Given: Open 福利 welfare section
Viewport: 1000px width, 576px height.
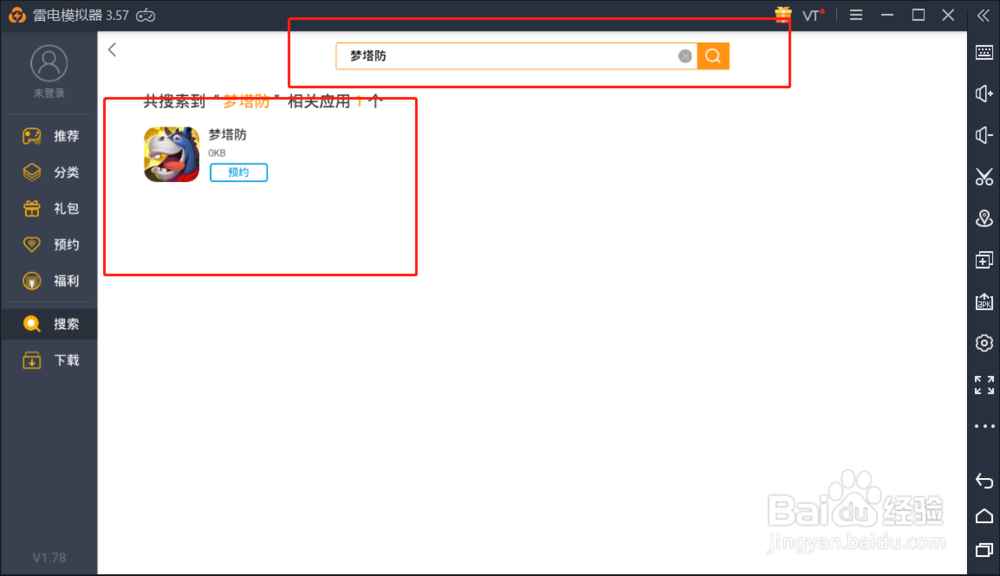Looking at the screenshot, I should pos(50,281).
